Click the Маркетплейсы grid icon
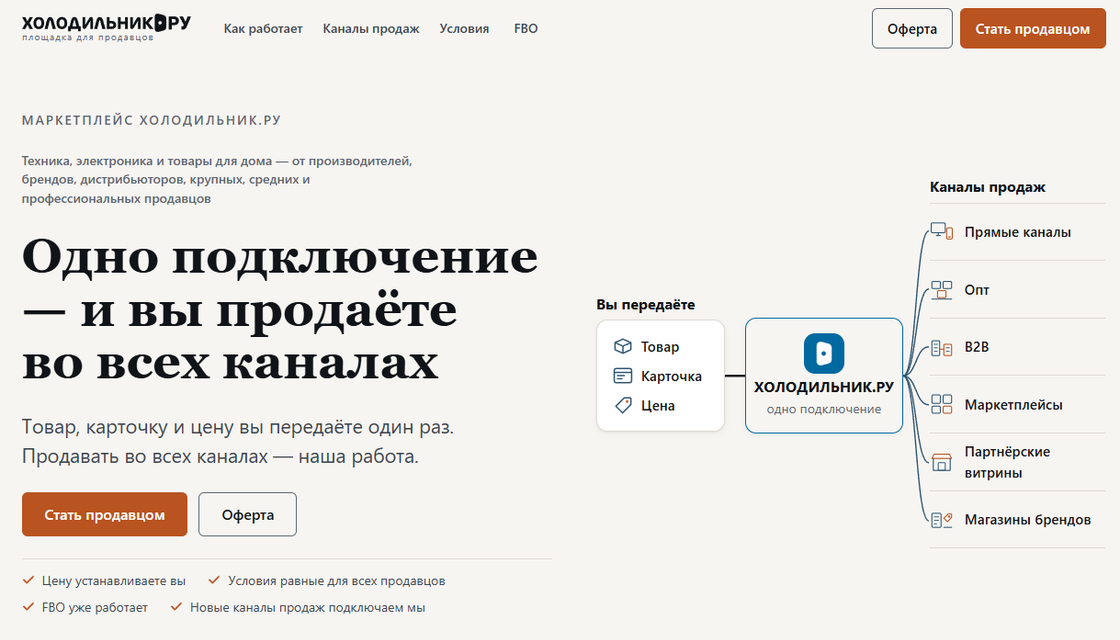The height and width of the screenshot is (640, 1120). [x=941, y=404]
